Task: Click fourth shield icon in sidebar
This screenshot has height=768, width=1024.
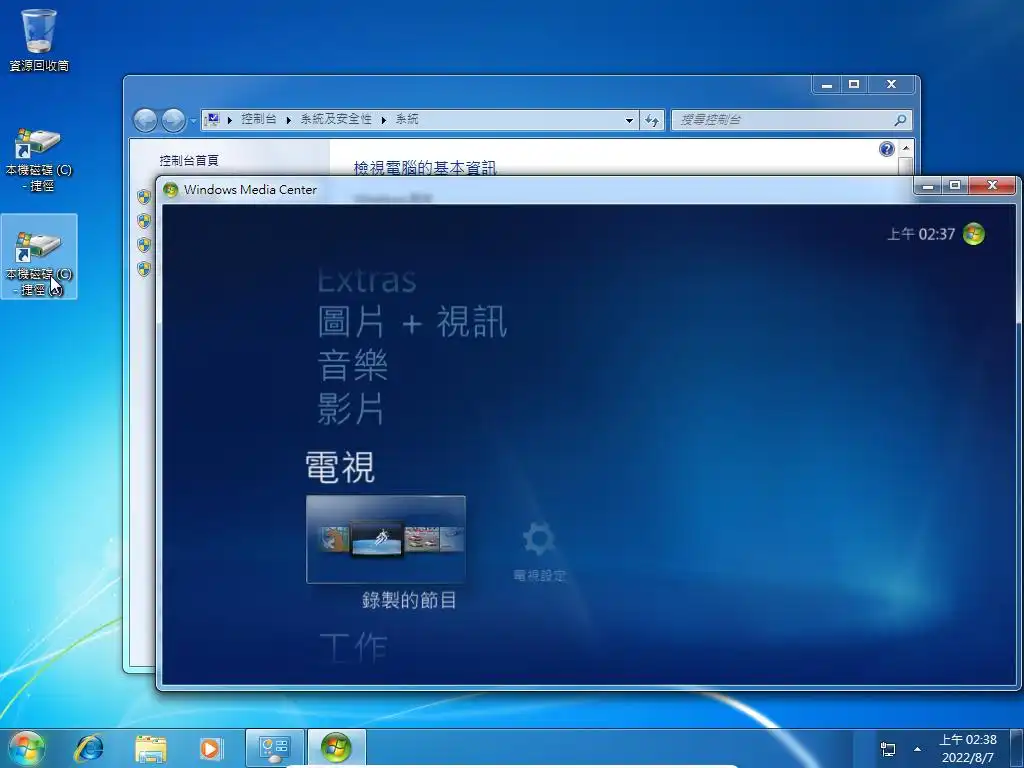Action: point(144,268)
